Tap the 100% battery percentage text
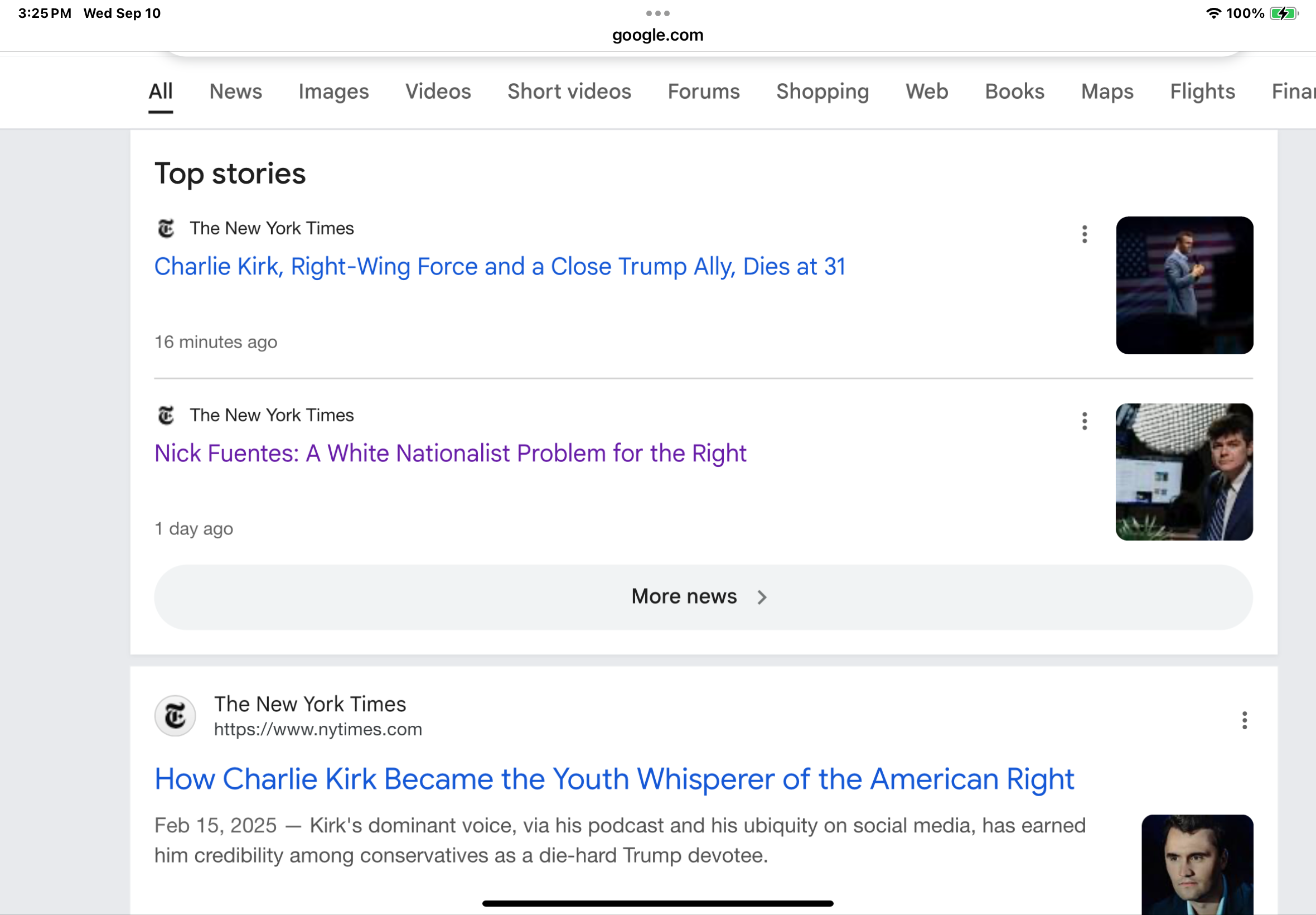Viewport: 1316px width, 915px height. click(x=1245, y=13)
